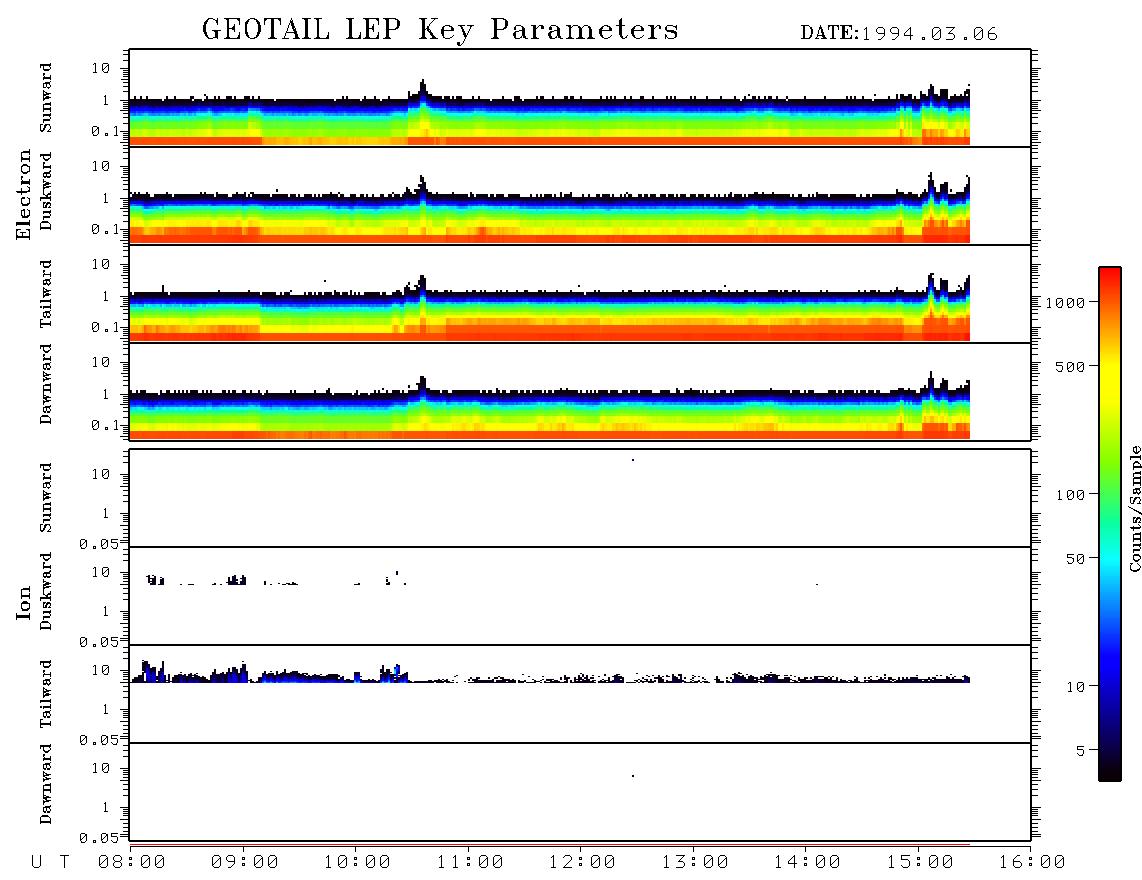The height and width of the screenshot is (880, 1142).
Task: Select the Ion Sunward axis label
Action: point(46,498)
